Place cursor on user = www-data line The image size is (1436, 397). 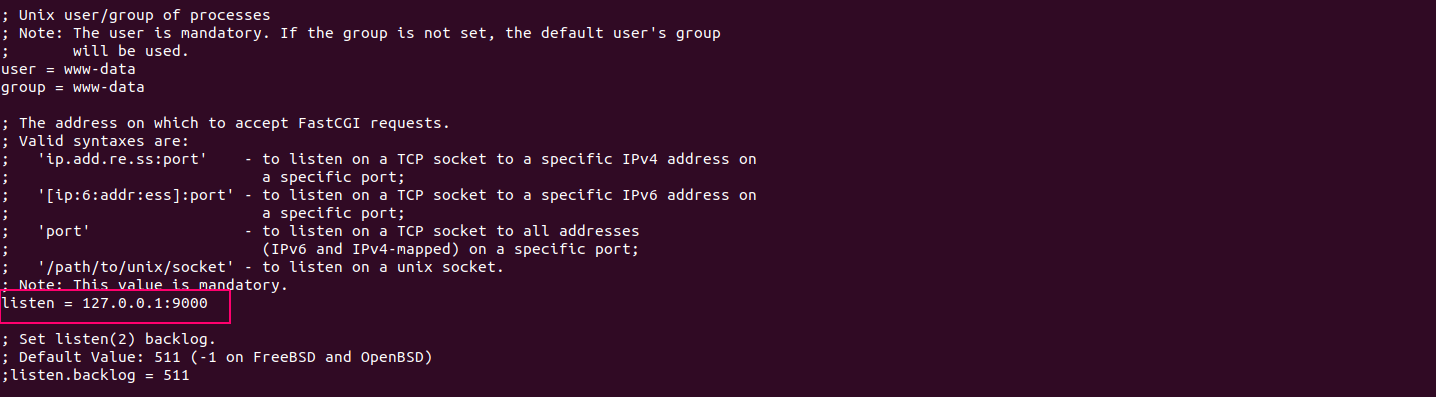68,69
